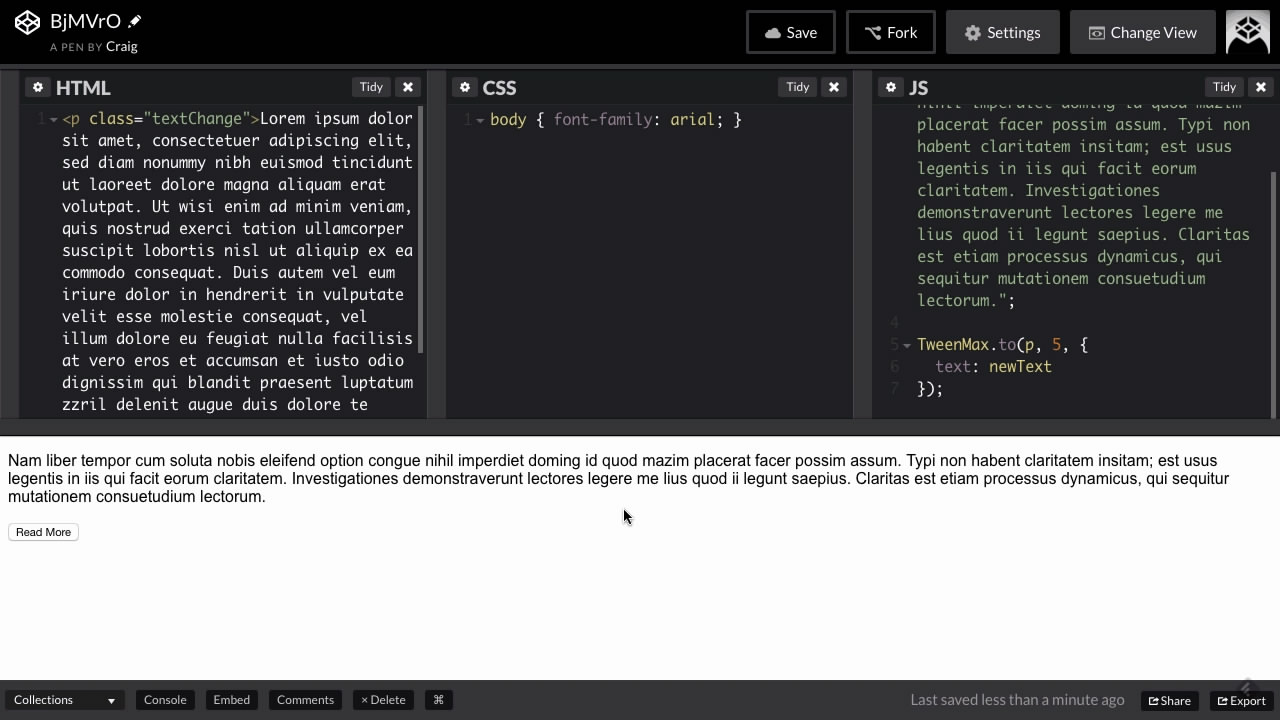Click 'Last saved less than a minute ago' status
This screenshot has width=1280, height=720.
point(1017,700)
